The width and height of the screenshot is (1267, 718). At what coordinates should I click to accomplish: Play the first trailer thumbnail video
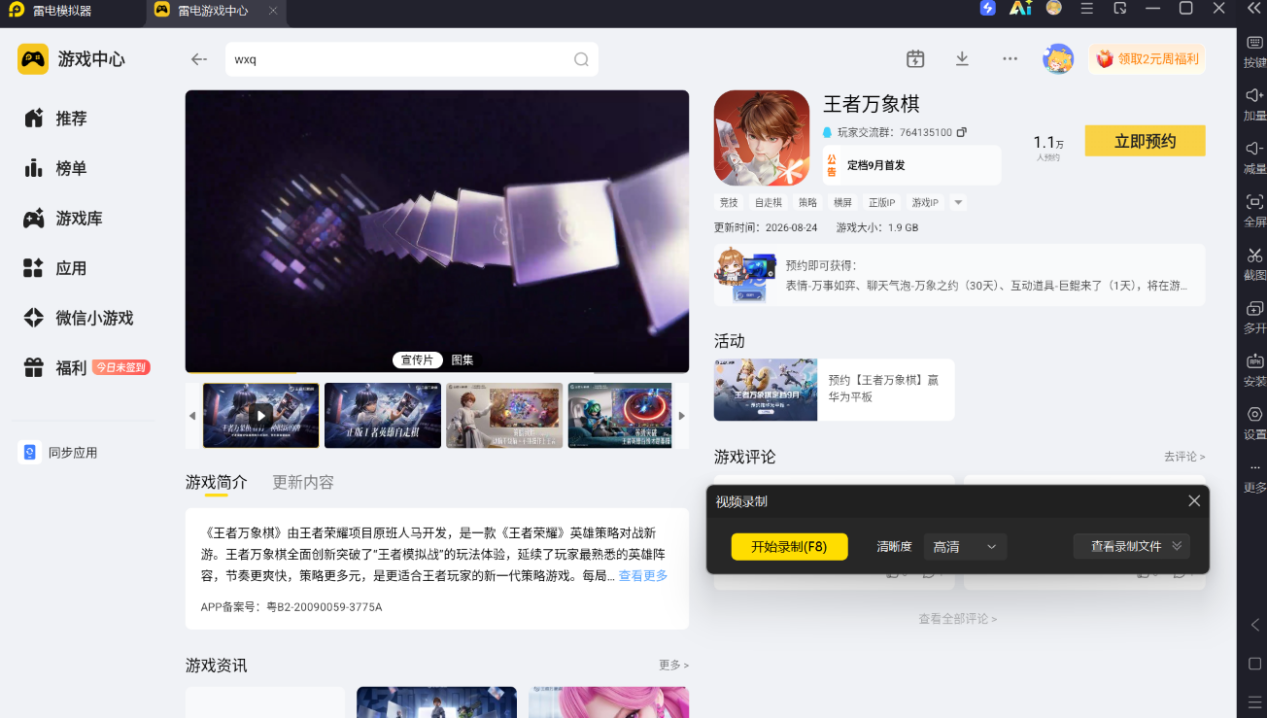coord(261,415)
